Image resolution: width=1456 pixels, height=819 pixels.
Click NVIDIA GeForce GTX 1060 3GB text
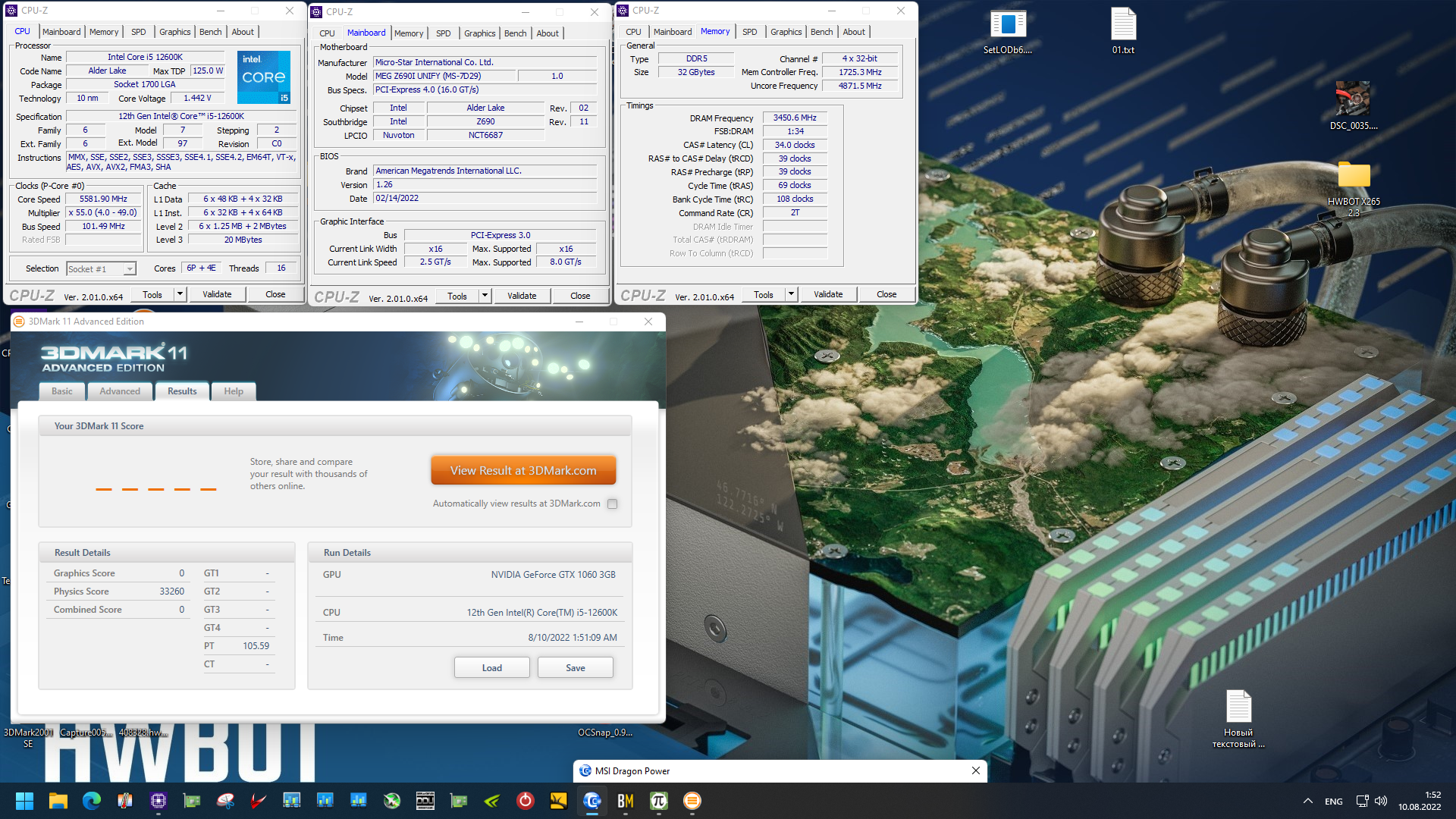point(554,575)
